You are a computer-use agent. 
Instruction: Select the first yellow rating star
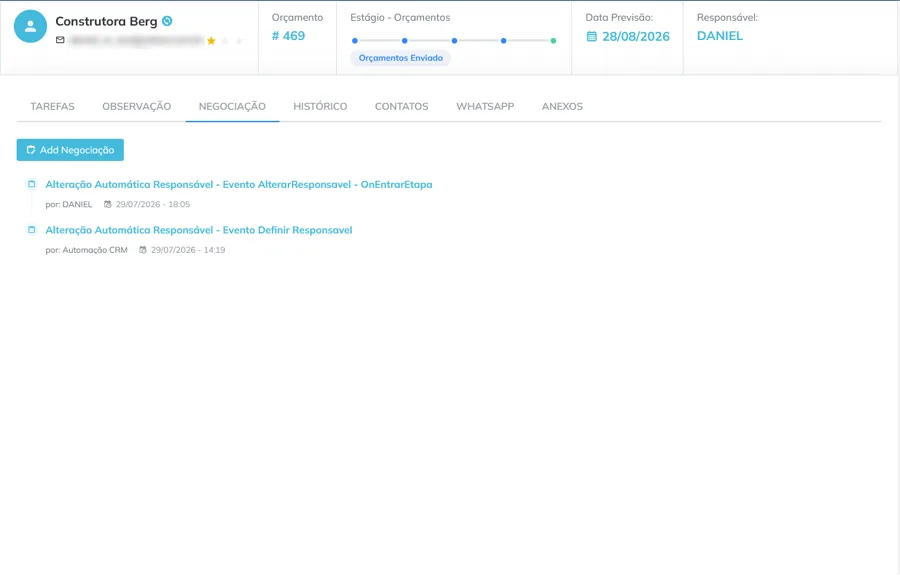click(x=211, y=41)
